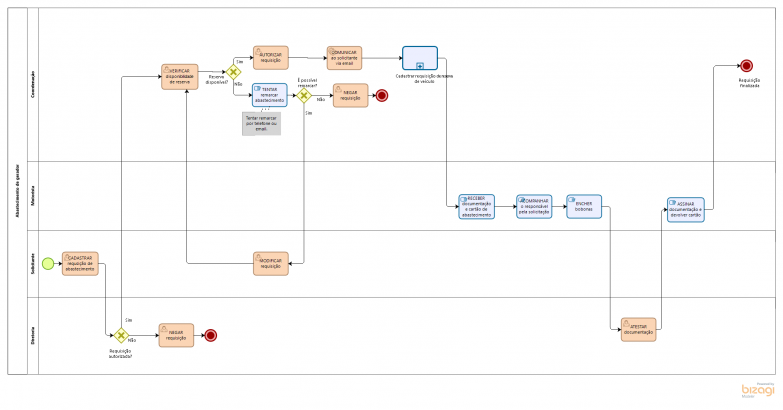The height and width of the screenshot is (410, 783).
Task: Select the MODIFICAR requisição task
Action: (270, 263)
